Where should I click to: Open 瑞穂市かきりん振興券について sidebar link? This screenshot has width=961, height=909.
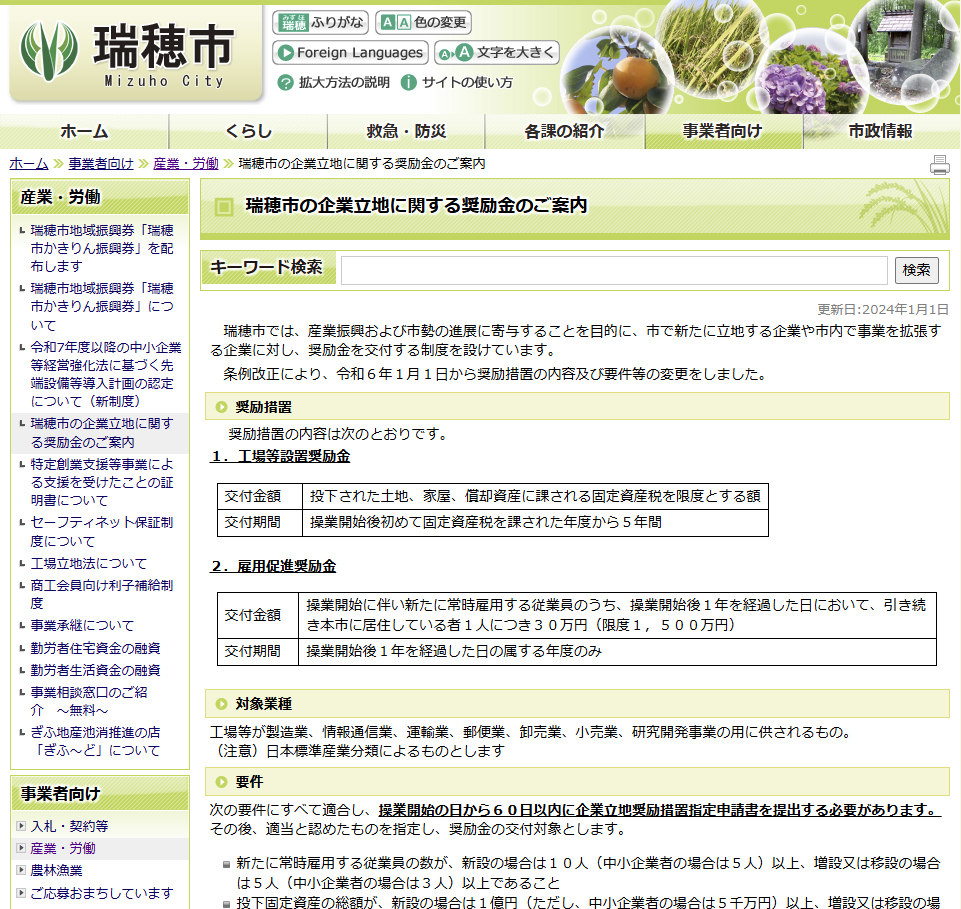pyautogui.click(x=102, y=306)
